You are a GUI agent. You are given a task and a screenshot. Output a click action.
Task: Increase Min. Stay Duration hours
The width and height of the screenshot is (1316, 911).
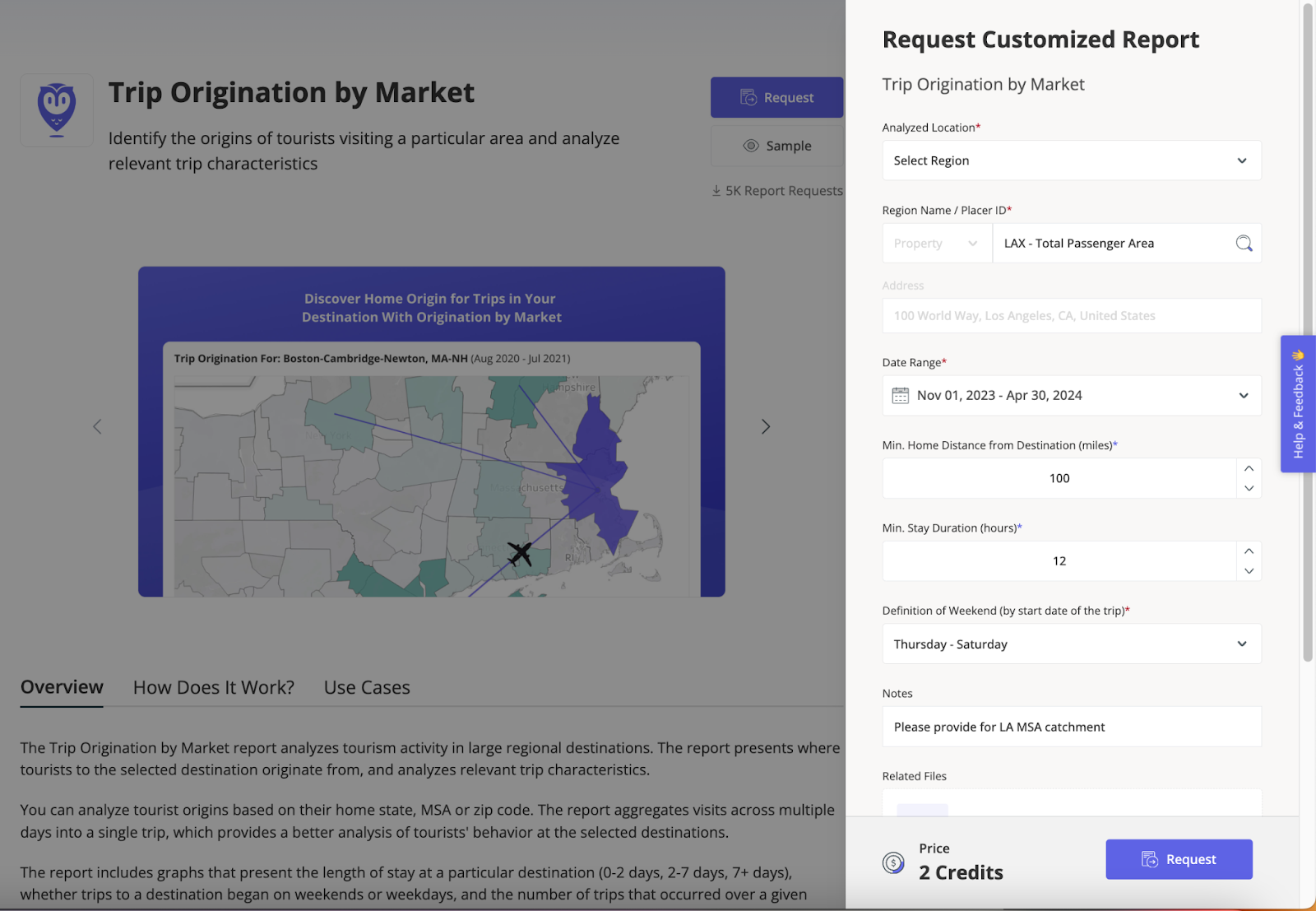coord(1249,551)
